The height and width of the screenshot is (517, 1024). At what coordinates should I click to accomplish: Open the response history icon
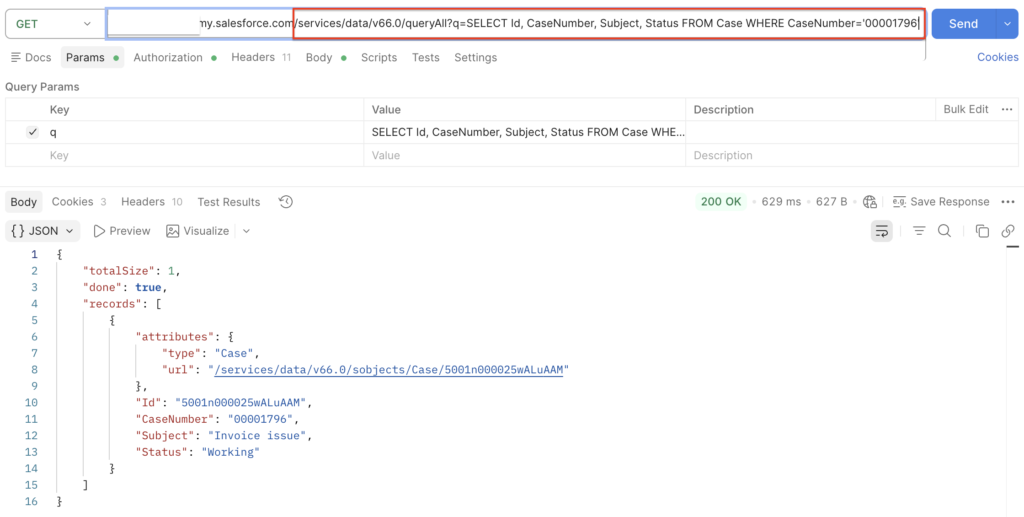pos(285,202)
